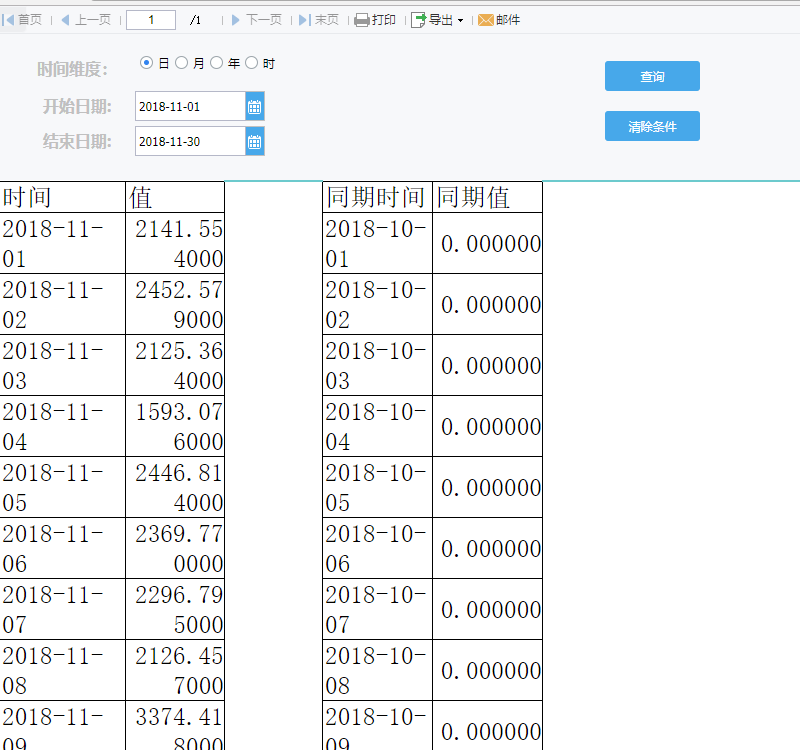Select 同期时间 cell 2018-10-08

click(x=378, y=670)
